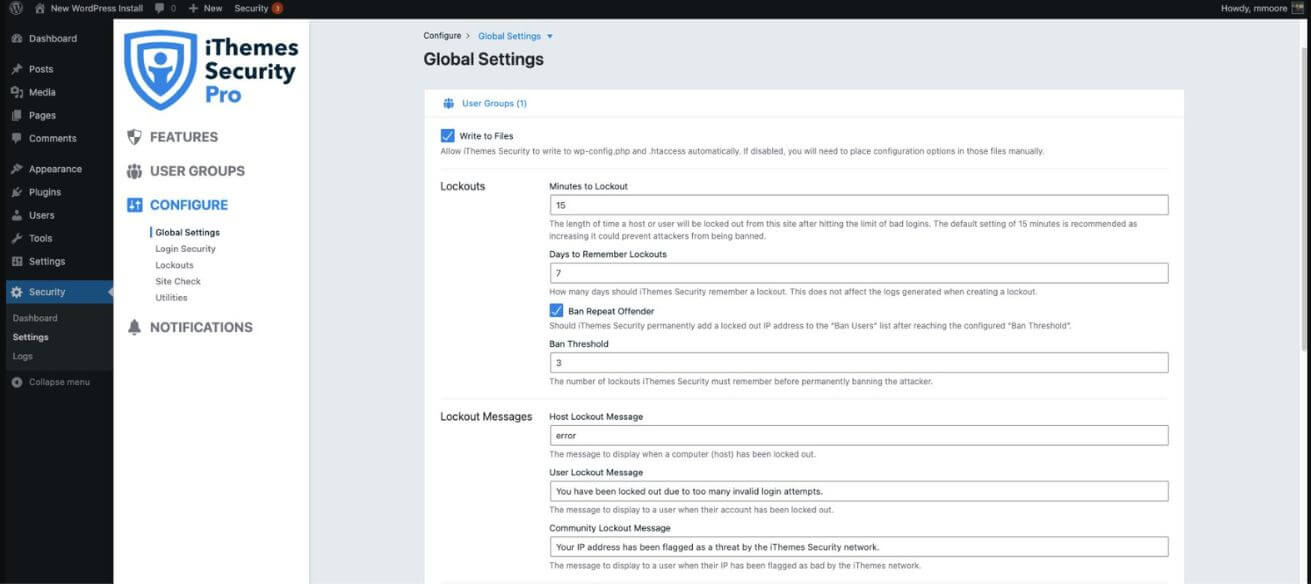
Task: Click the Comments icon in sidebar
Action: [17, 138]
